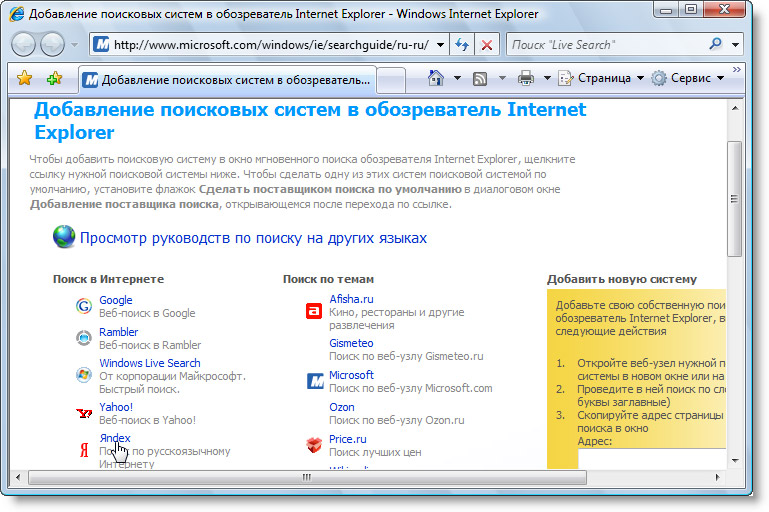
Task: Click the Home page icon
Action: (435, 78)
